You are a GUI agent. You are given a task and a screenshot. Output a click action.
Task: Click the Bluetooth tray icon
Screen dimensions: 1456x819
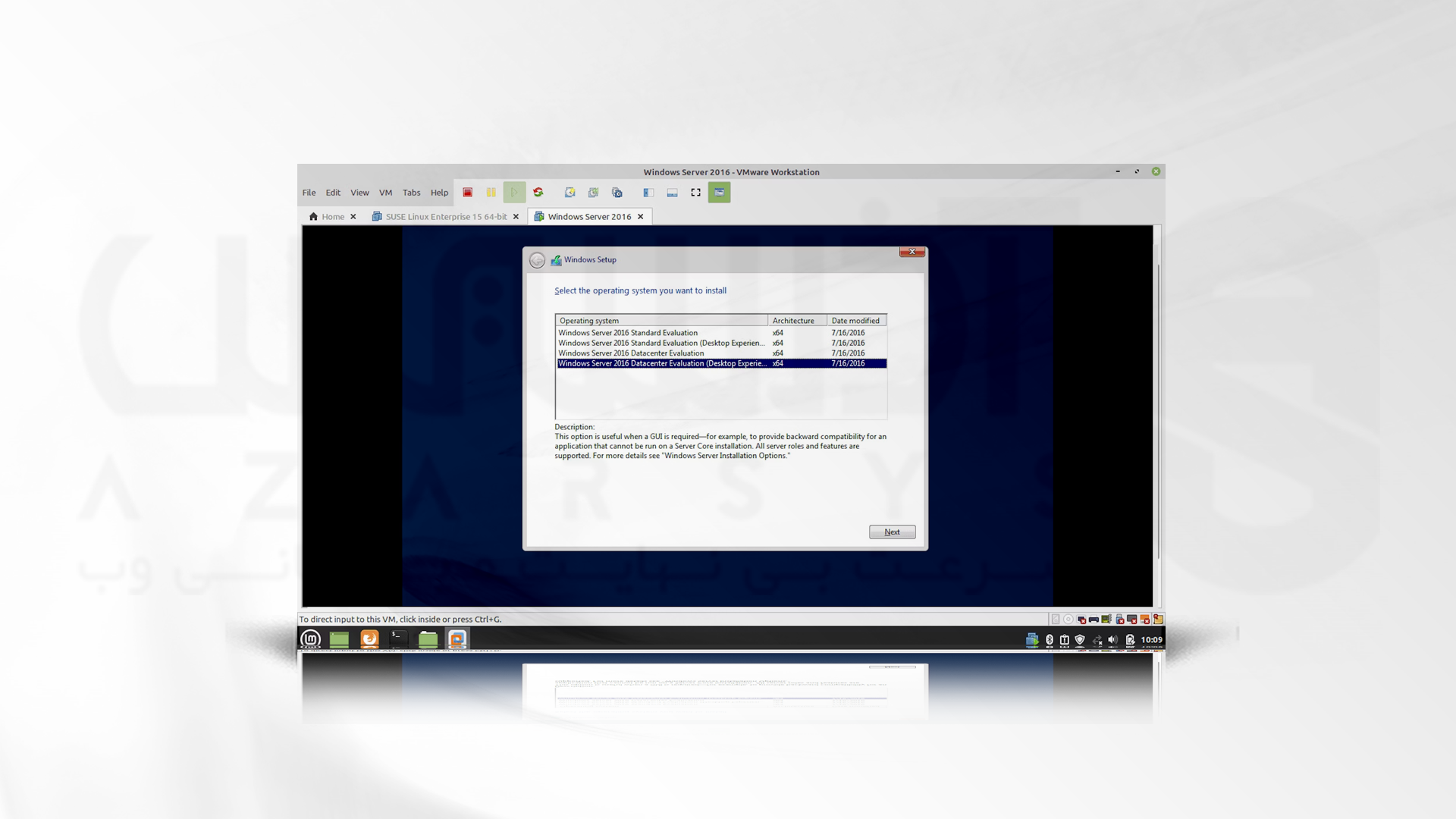[x=1050, y=640]
